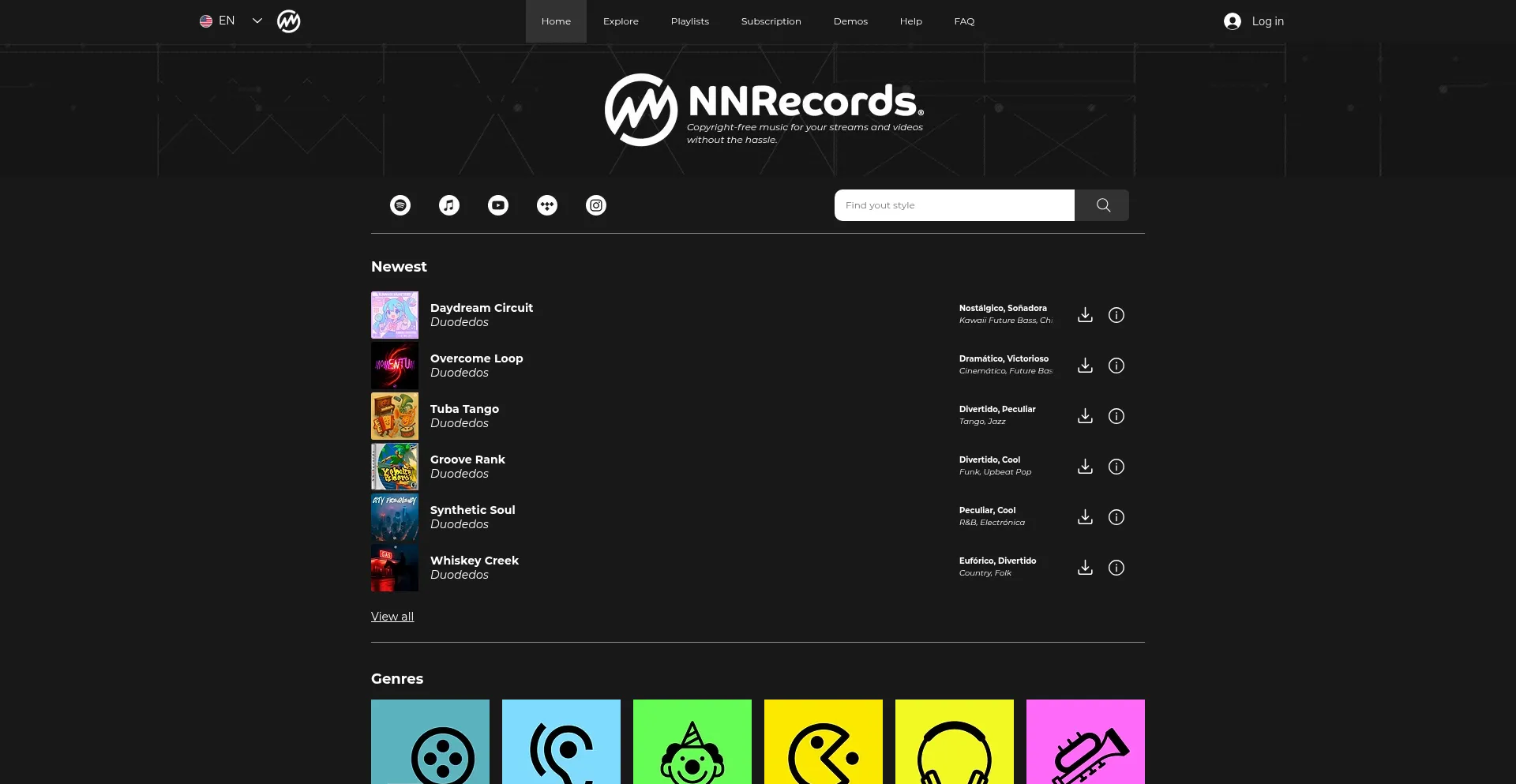Download the Daydream Circuit track
This screenshot has height=784, width=1516.
click(x=1085, y=315)
